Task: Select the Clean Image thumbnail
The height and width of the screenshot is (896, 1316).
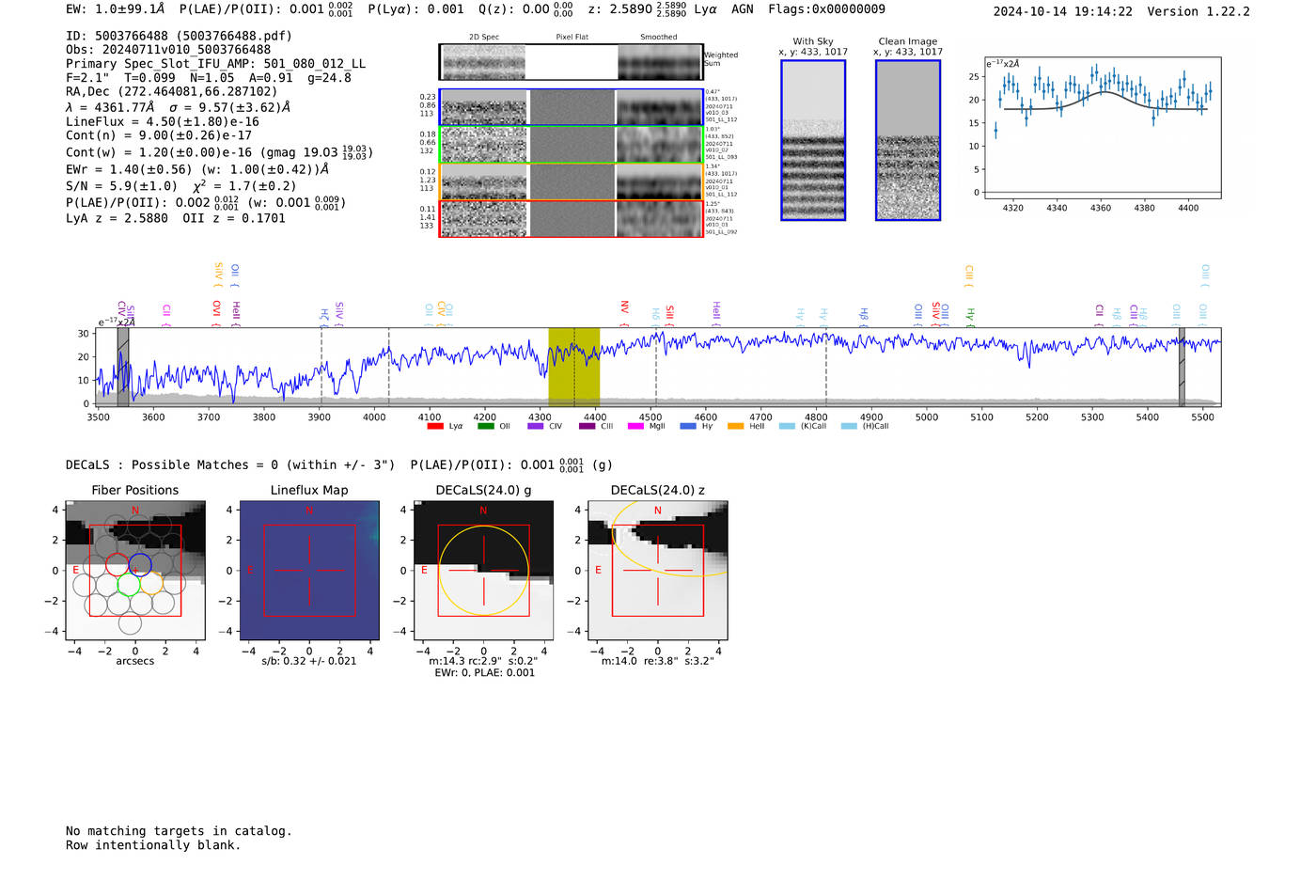Action: point(908,140)
